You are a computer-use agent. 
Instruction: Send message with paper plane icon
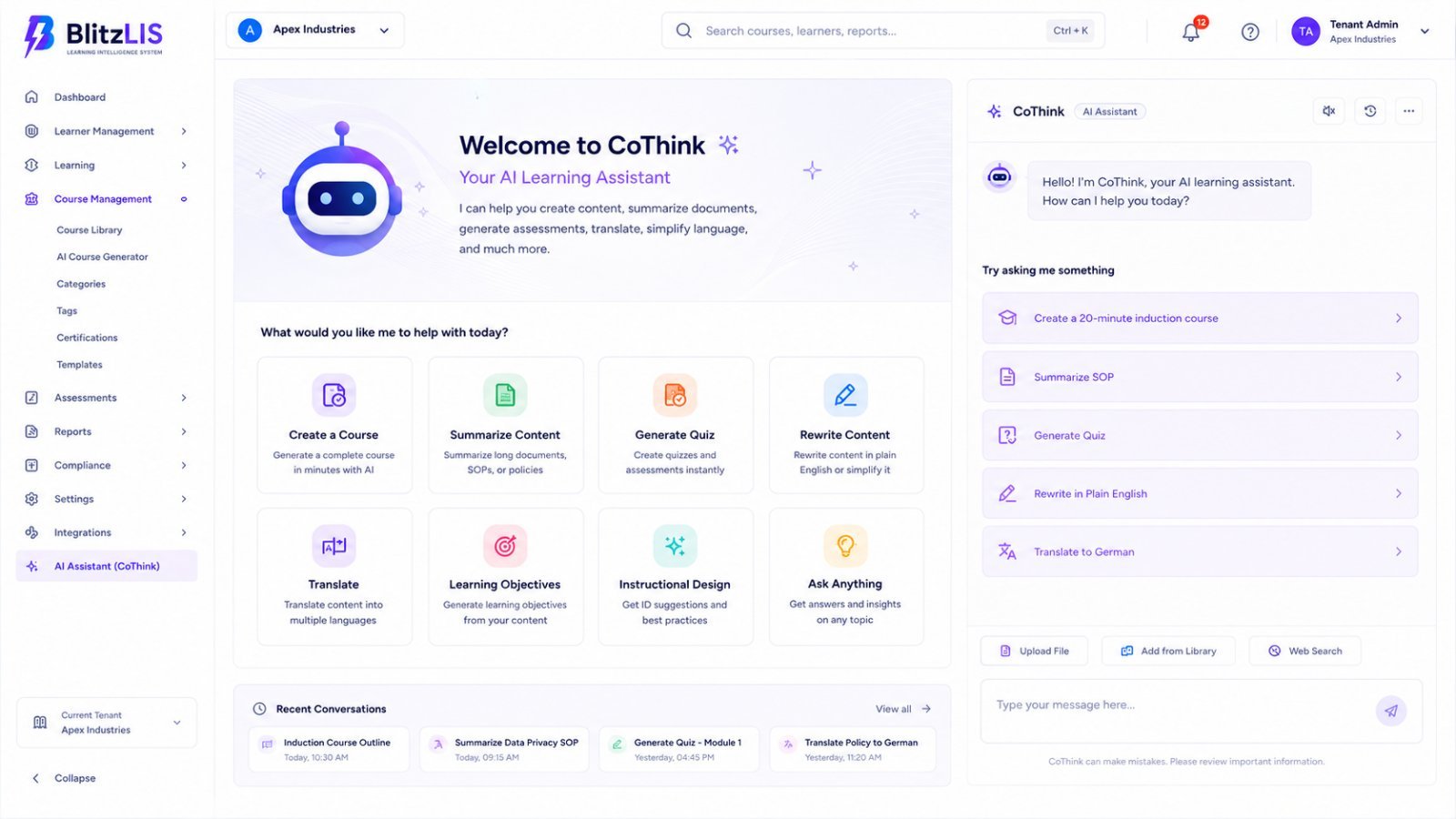click(x=1390, y=711)
